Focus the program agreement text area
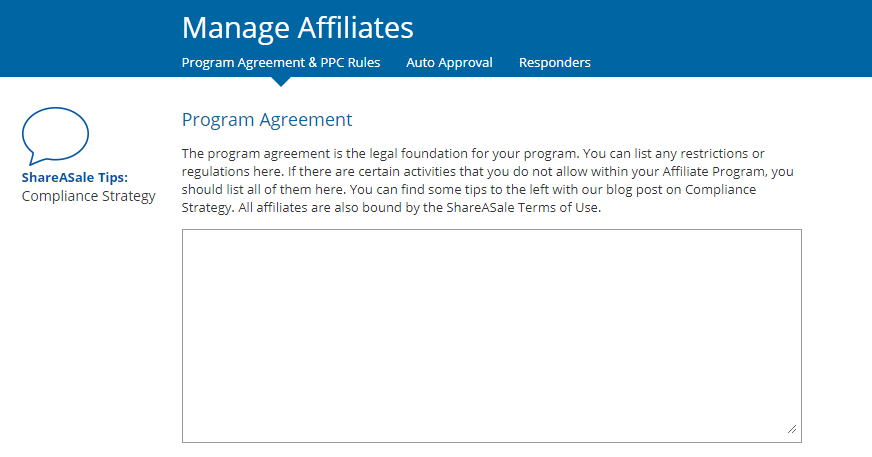This screenshot has width=872, height=457. [x=491, y=335]
